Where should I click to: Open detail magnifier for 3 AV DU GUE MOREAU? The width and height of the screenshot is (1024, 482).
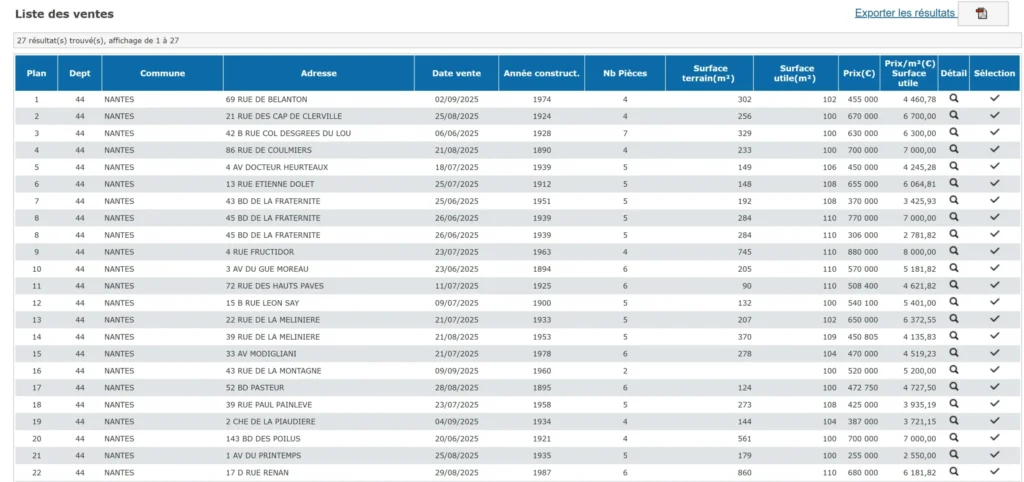pos(954,268)
